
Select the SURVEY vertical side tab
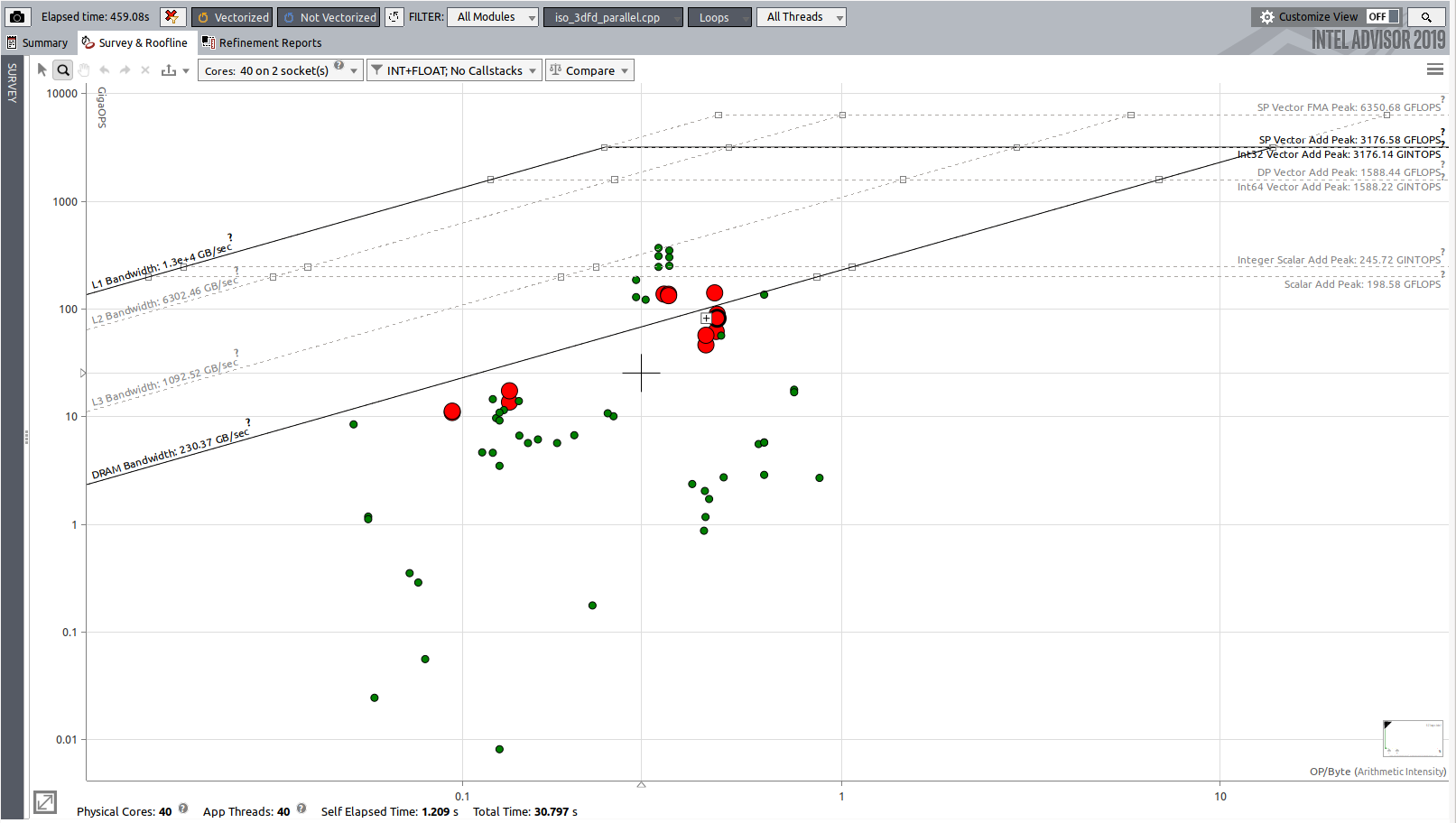point(12,82)
